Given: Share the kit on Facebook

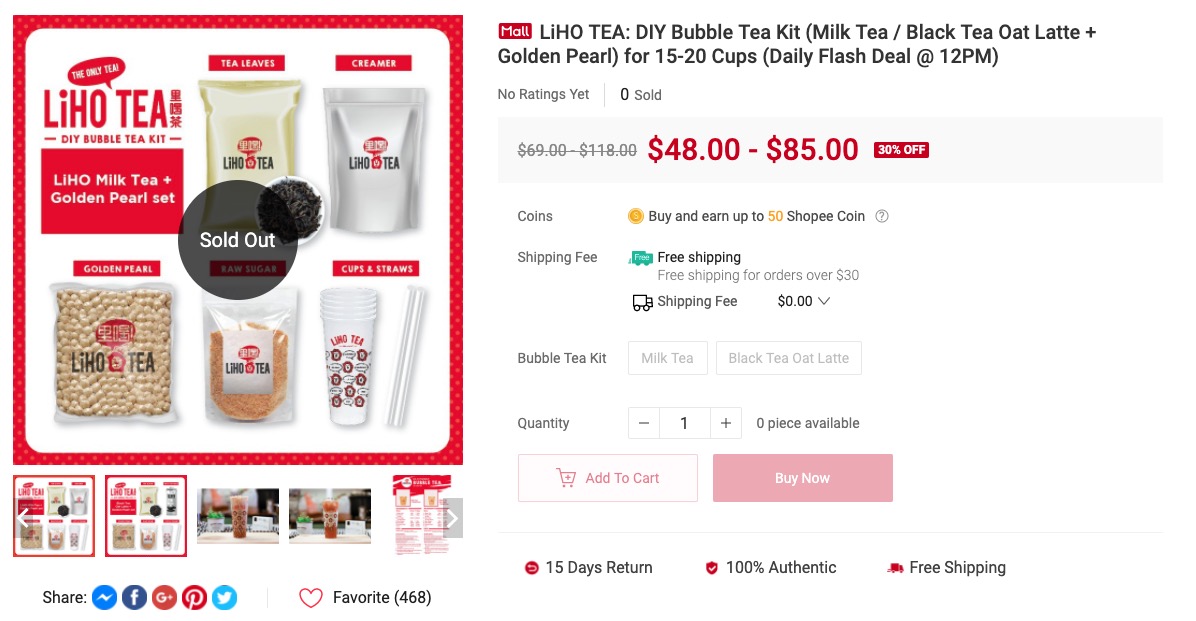Looking at the screenshot, I should click(x=134, y=597).
